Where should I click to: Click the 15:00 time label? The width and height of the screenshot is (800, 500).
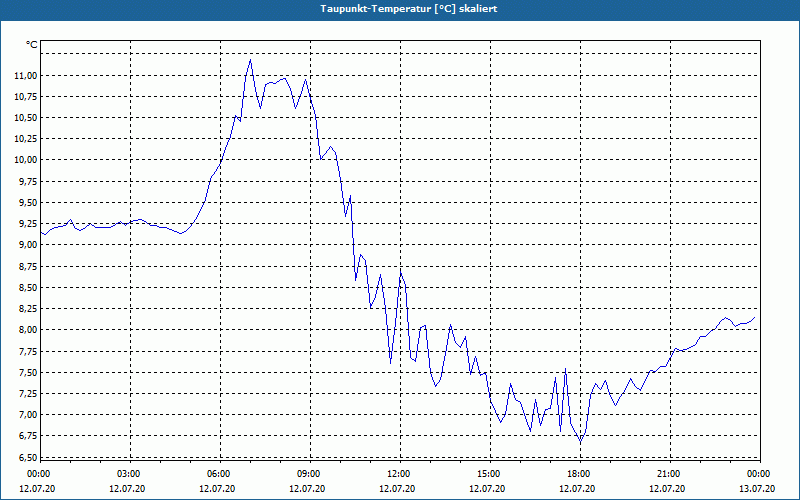(490, 474)
